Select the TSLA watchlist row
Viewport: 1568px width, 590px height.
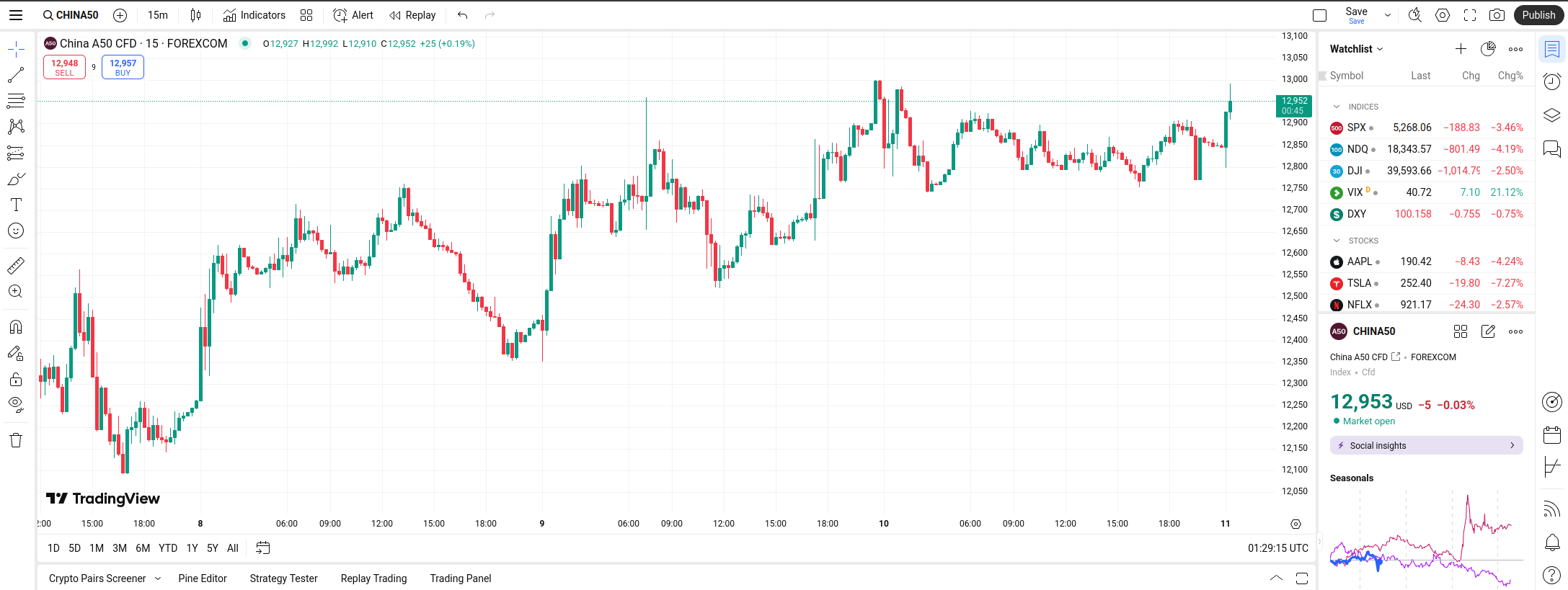(1427, 283)
